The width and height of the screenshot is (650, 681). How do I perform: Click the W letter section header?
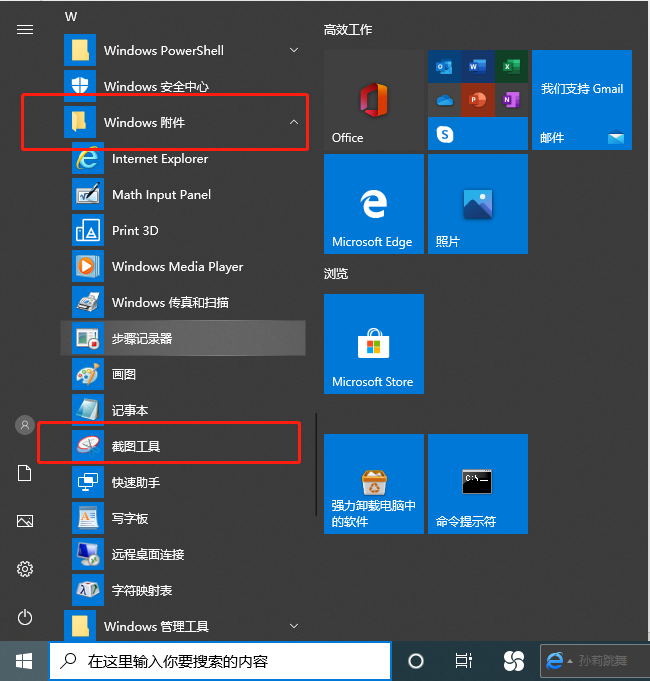(71, 17)
